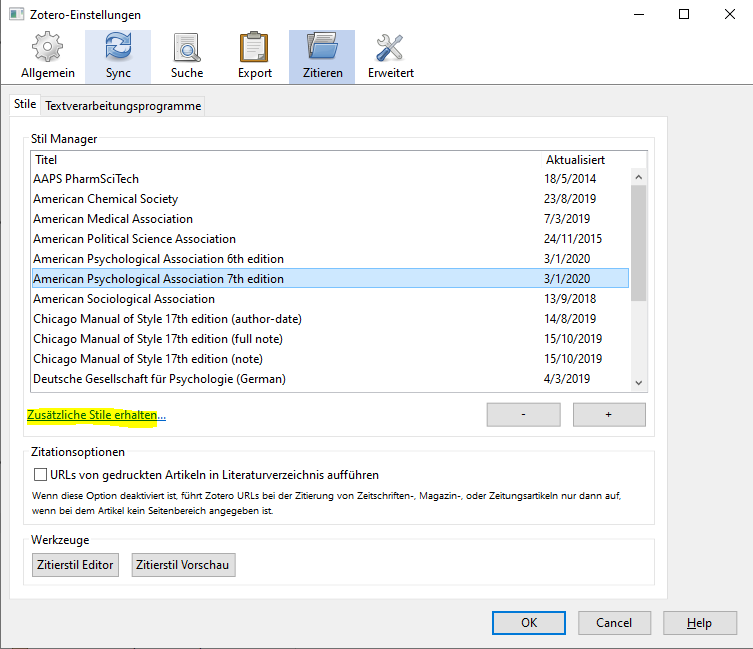Select Deutsche Gesellschaft für Psychologie style
Viewport: 753px width, 649px height.
pos(330,379)
